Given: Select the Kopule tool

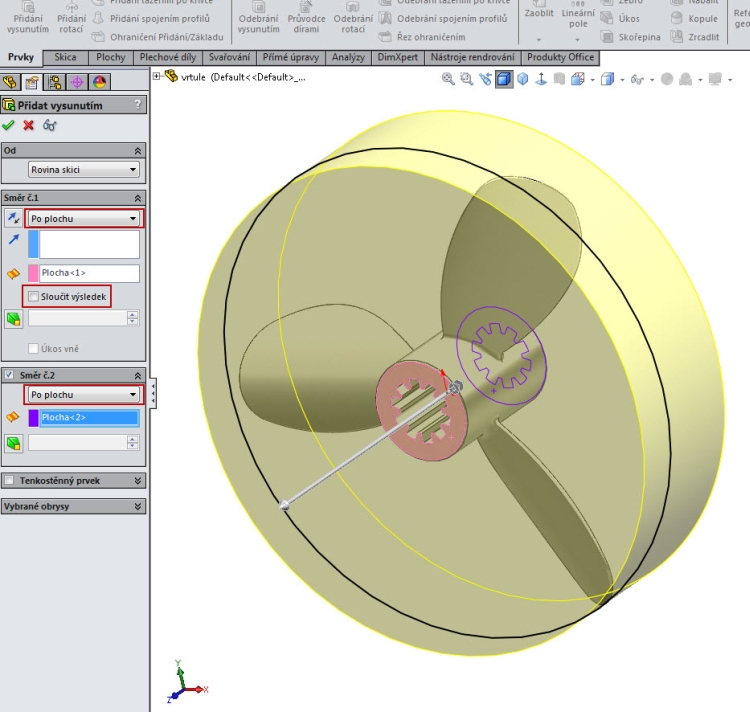Looking at the screenshot, I should click(694, 19).
